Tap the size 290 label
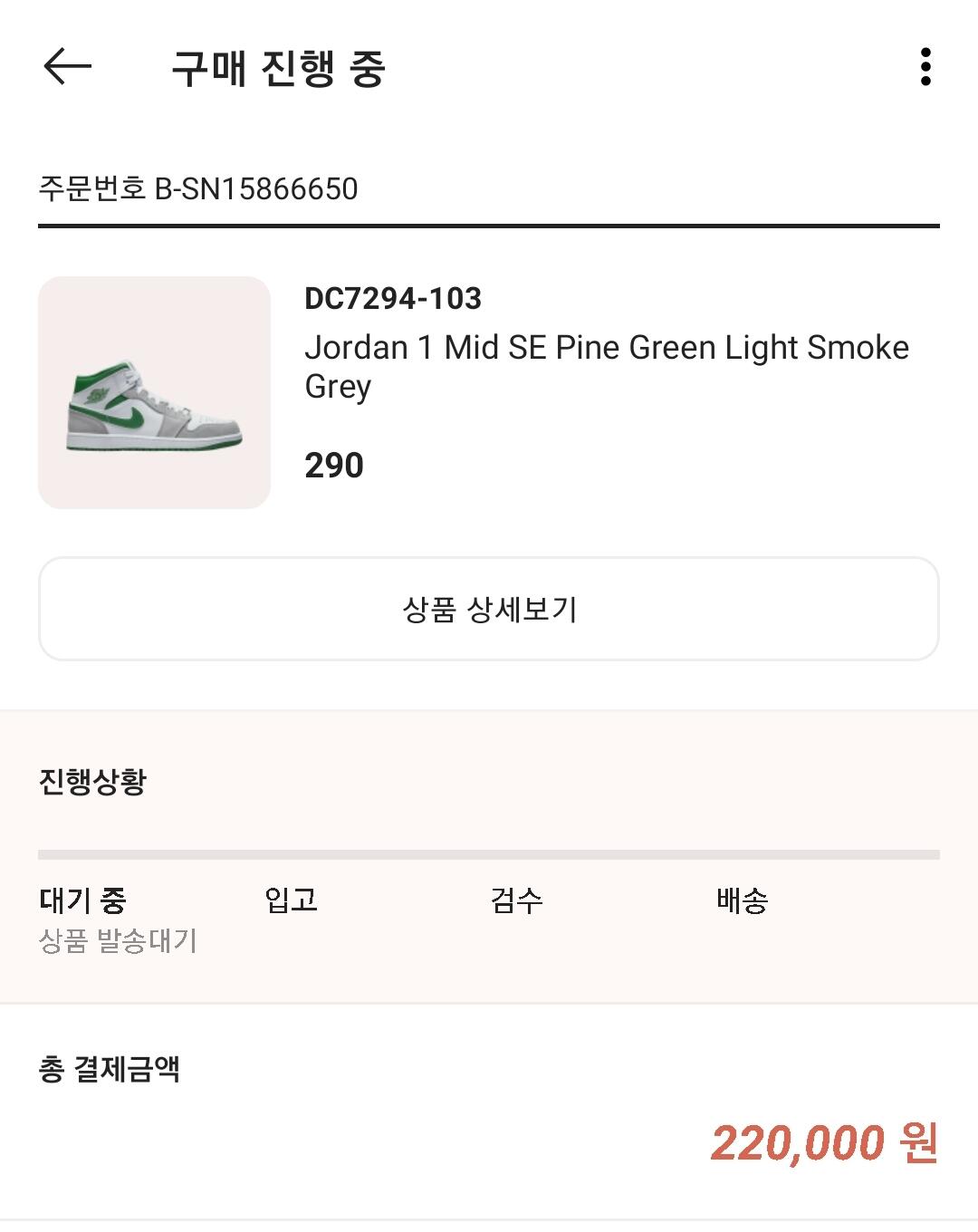The height and width of the screenshot is (1232, 978). (334, 466)
